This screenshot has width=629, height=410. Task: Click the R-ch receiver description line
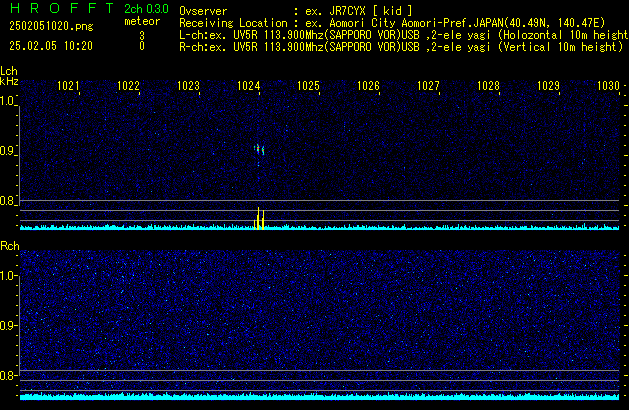[x=401, y=47]
